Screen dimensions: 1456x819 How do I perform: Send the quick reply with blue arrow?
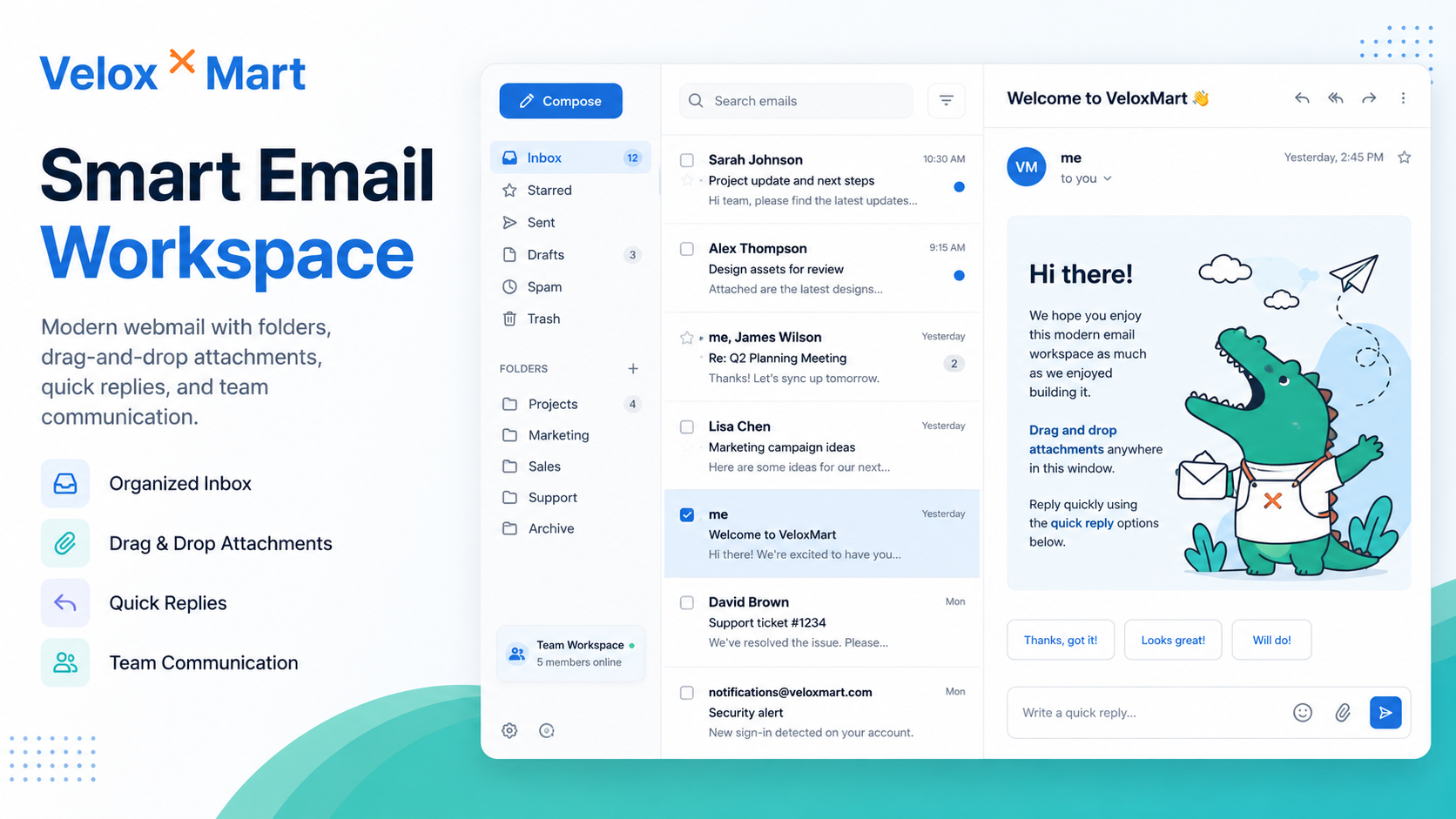point(1385,713)
